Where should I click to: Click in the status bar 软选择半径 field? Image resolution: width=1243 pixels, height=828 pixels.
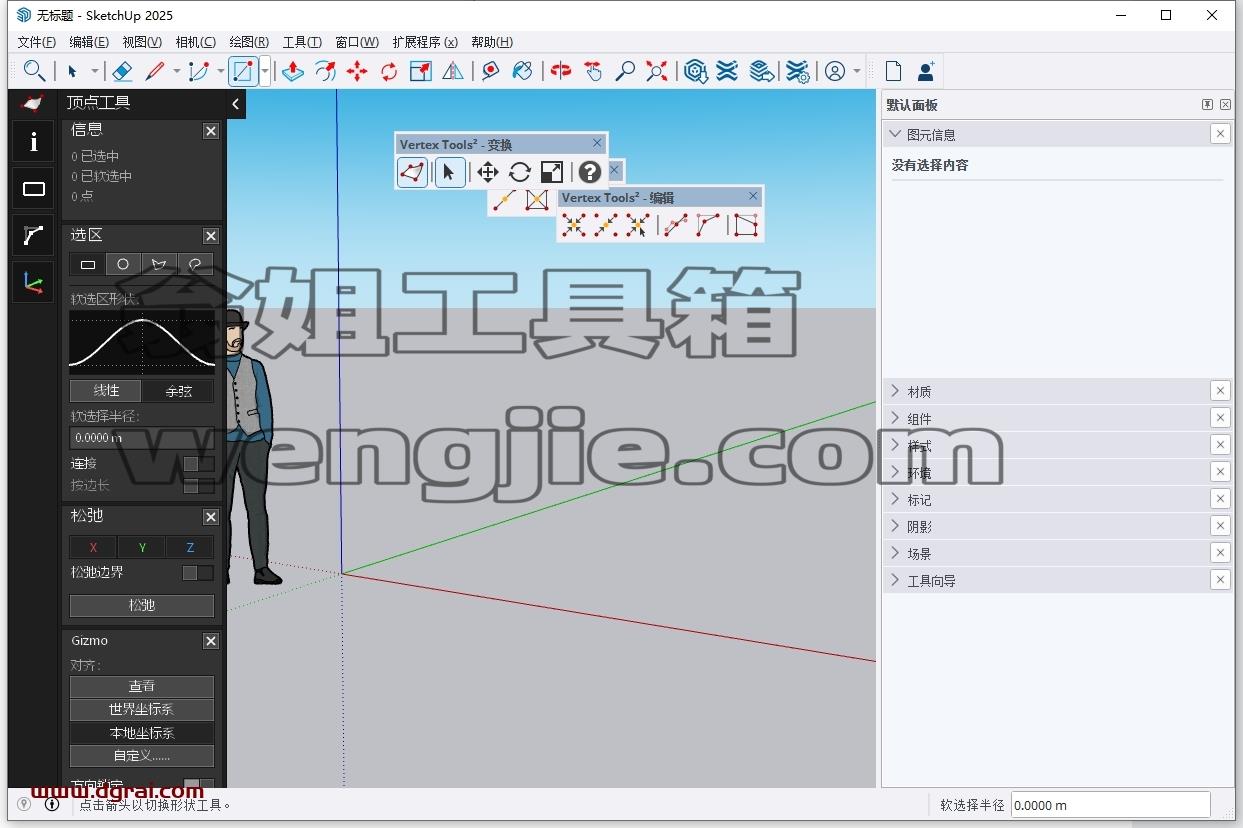tap(1111, 805)
